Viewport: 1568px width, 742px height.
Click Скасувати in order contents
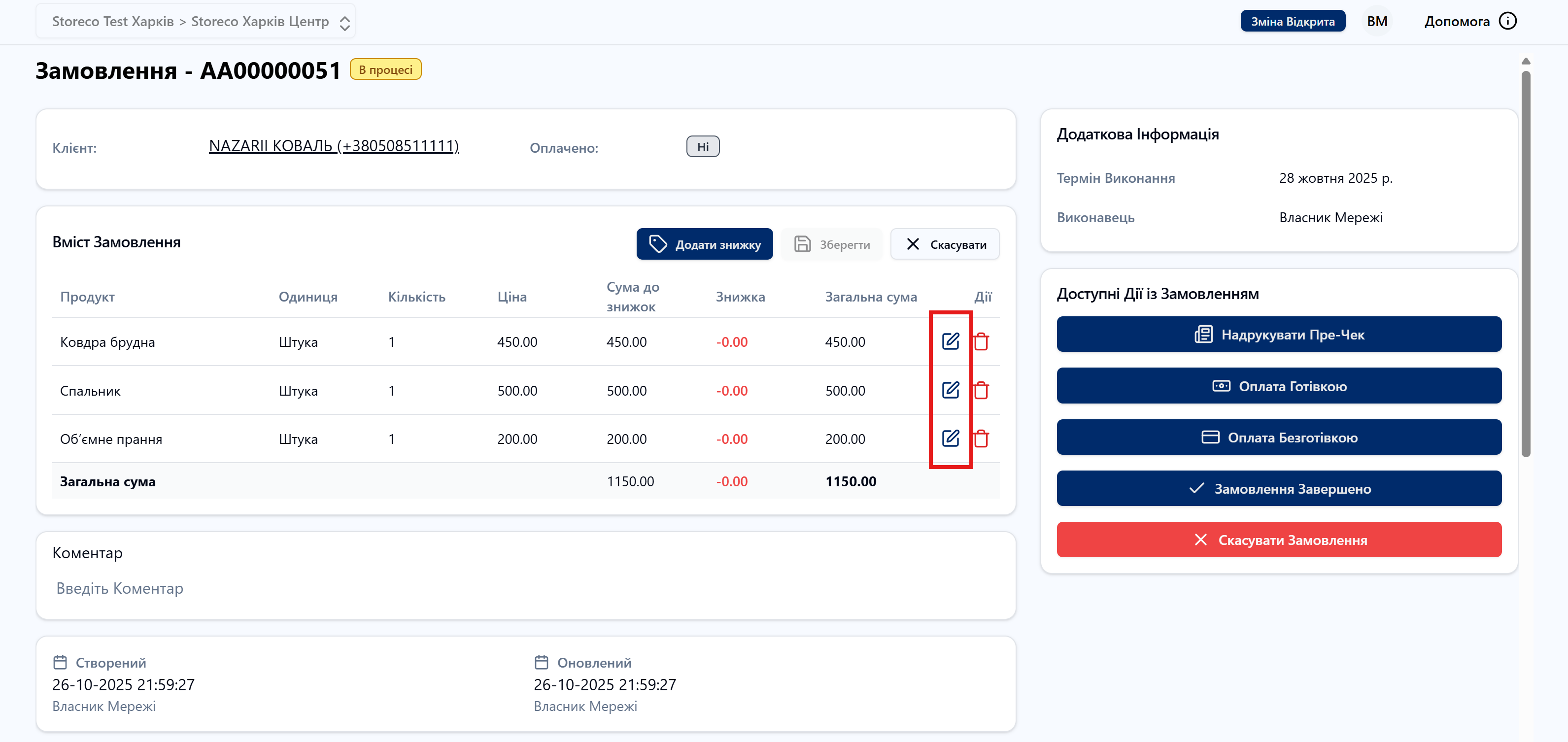click(944, 244)
